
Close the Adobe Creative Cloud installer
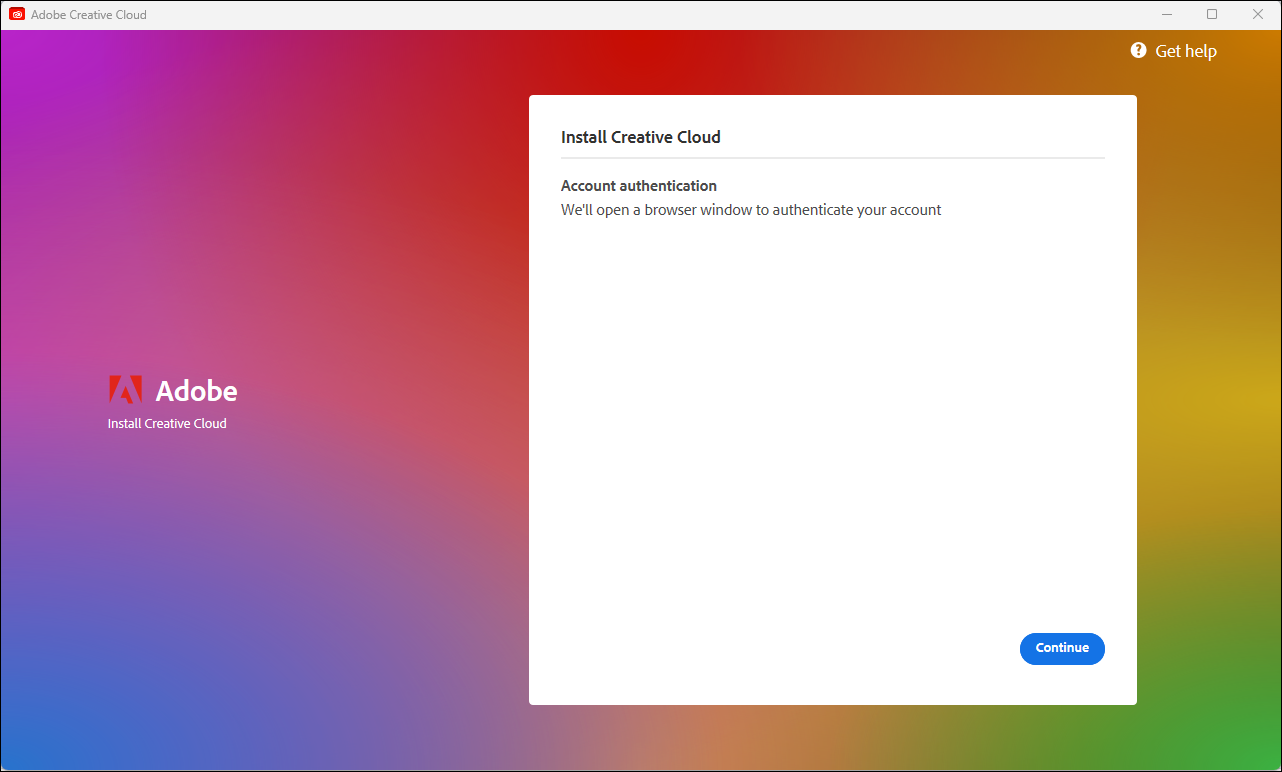[x=1257, y=14]
